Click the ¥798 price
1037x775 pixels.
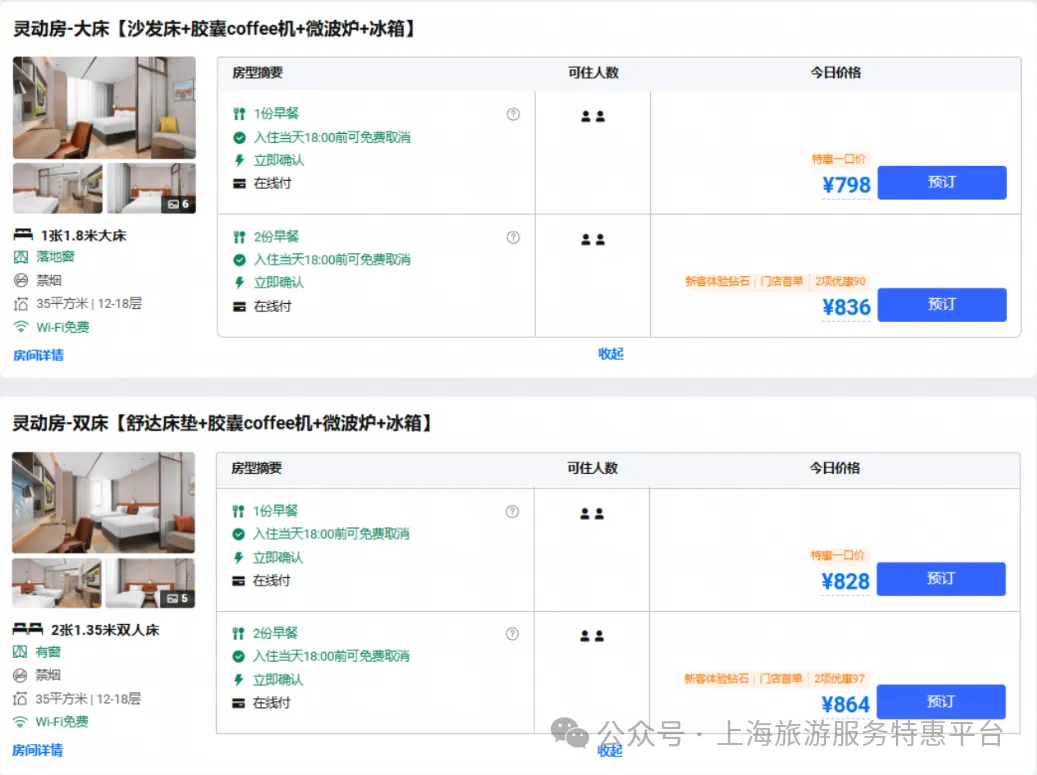click(x=847, y=184)
